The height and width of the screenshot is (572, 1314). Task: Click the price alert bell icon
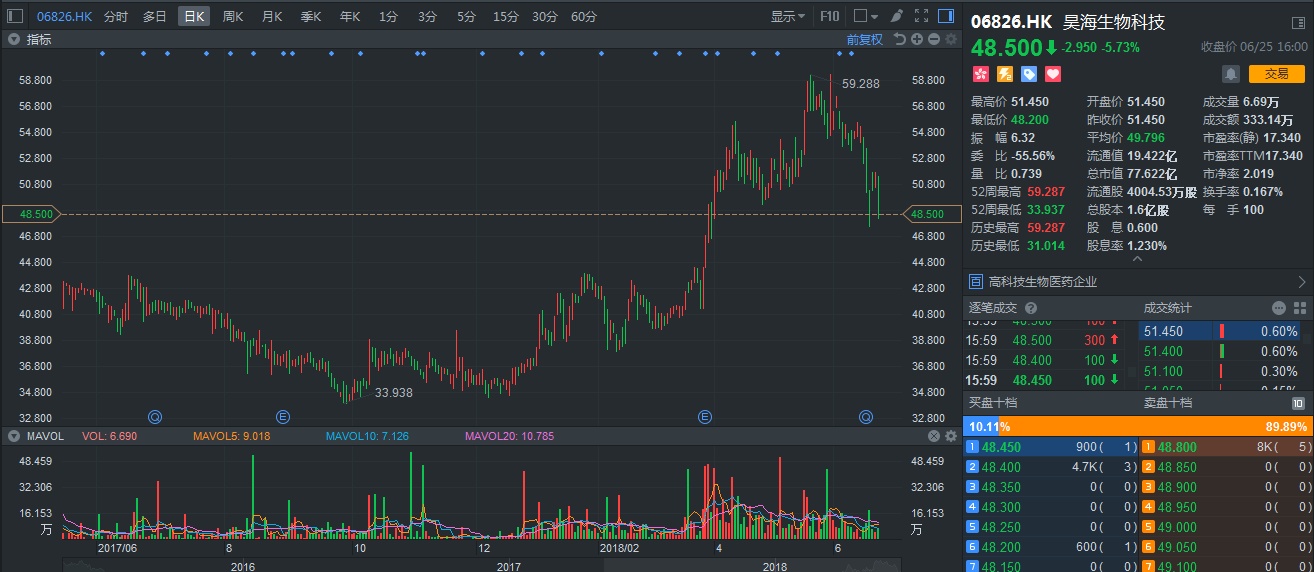click(x=1230, y=73)
